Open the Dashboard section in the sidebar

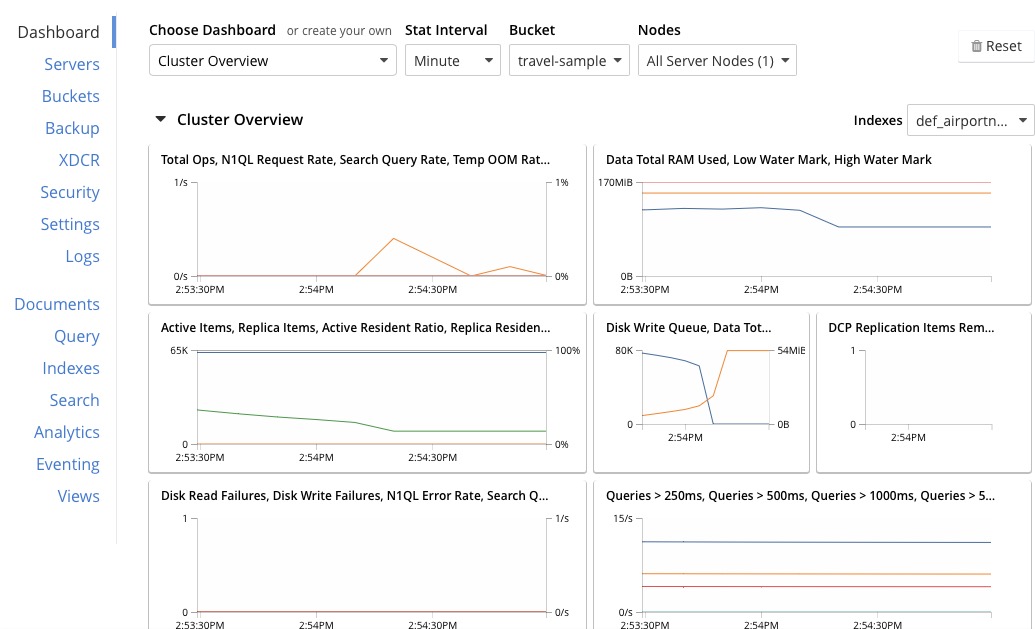58,32
